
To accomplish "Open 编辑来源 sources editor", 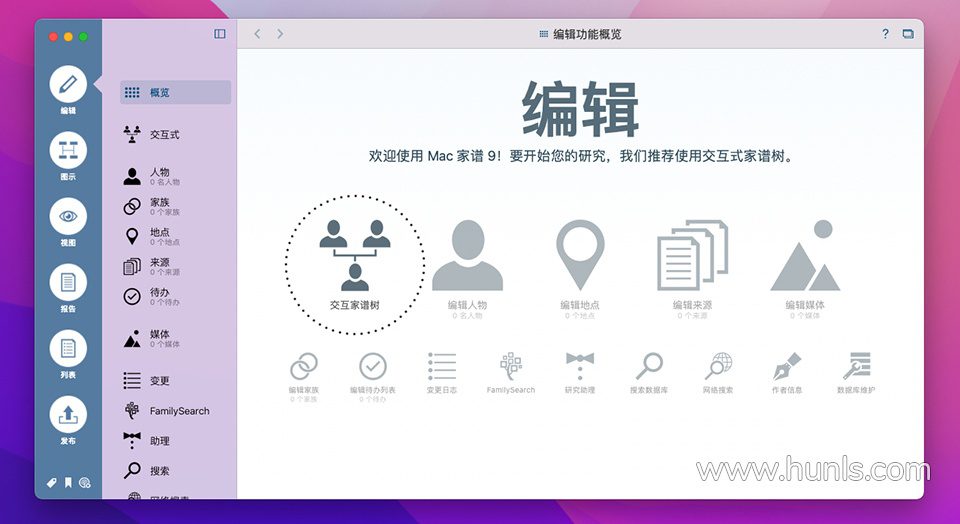I will [692, 268].
